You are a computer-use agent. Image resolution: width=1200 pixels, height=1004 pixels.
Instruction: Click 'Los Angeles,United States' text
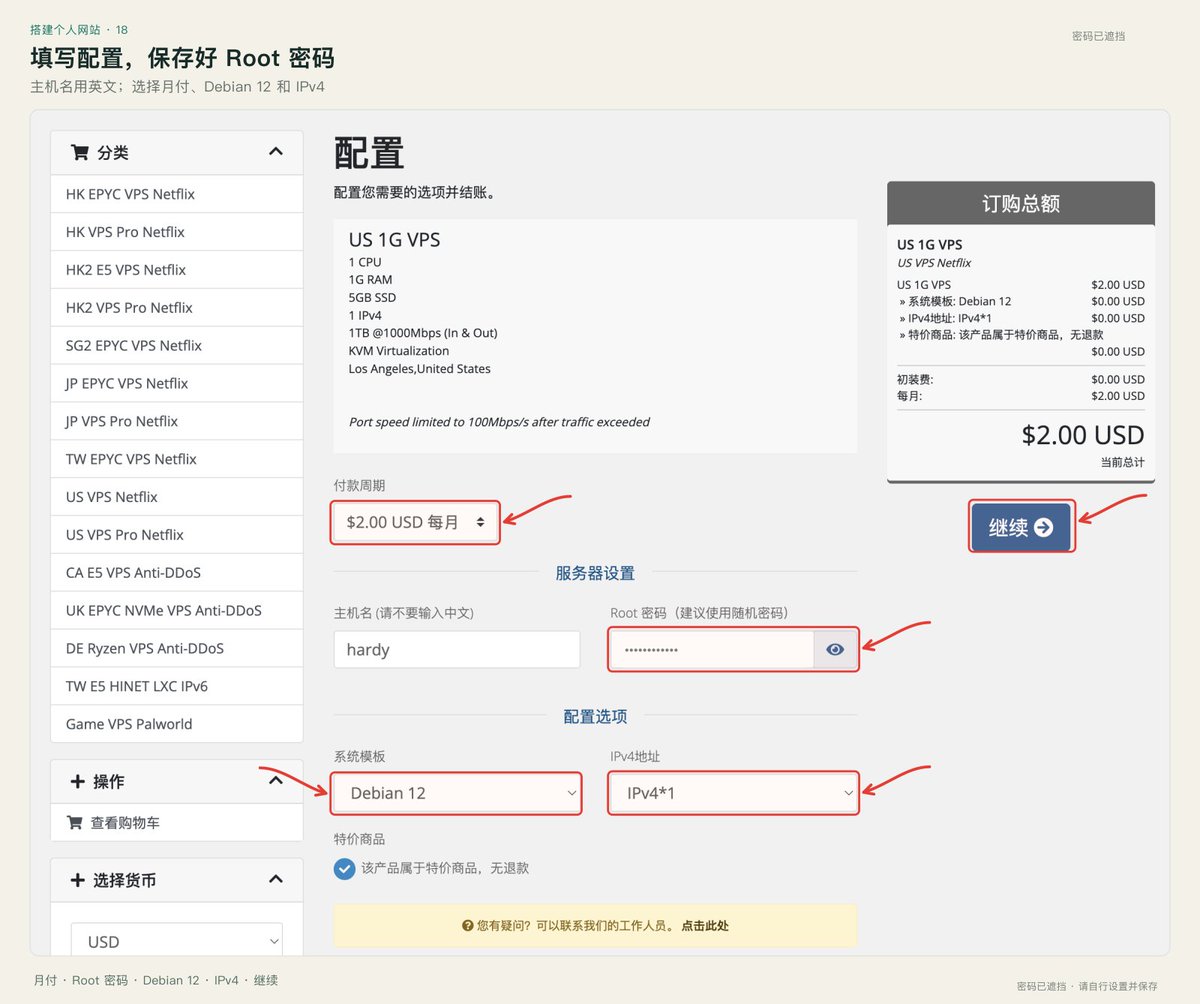point(420,369)
